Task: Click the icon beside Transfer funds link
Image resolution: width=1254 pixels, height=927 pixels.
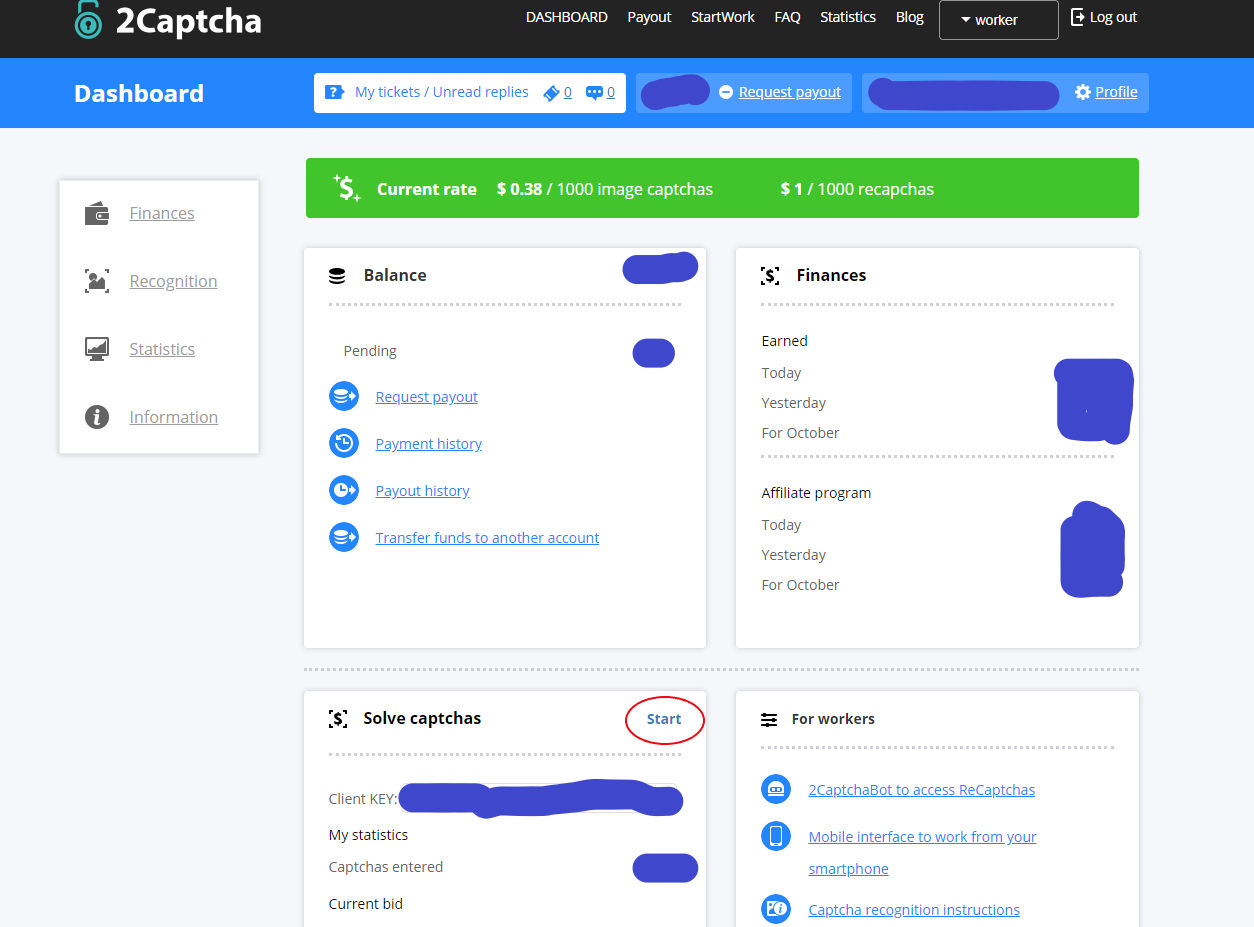Action: point(344,537)
